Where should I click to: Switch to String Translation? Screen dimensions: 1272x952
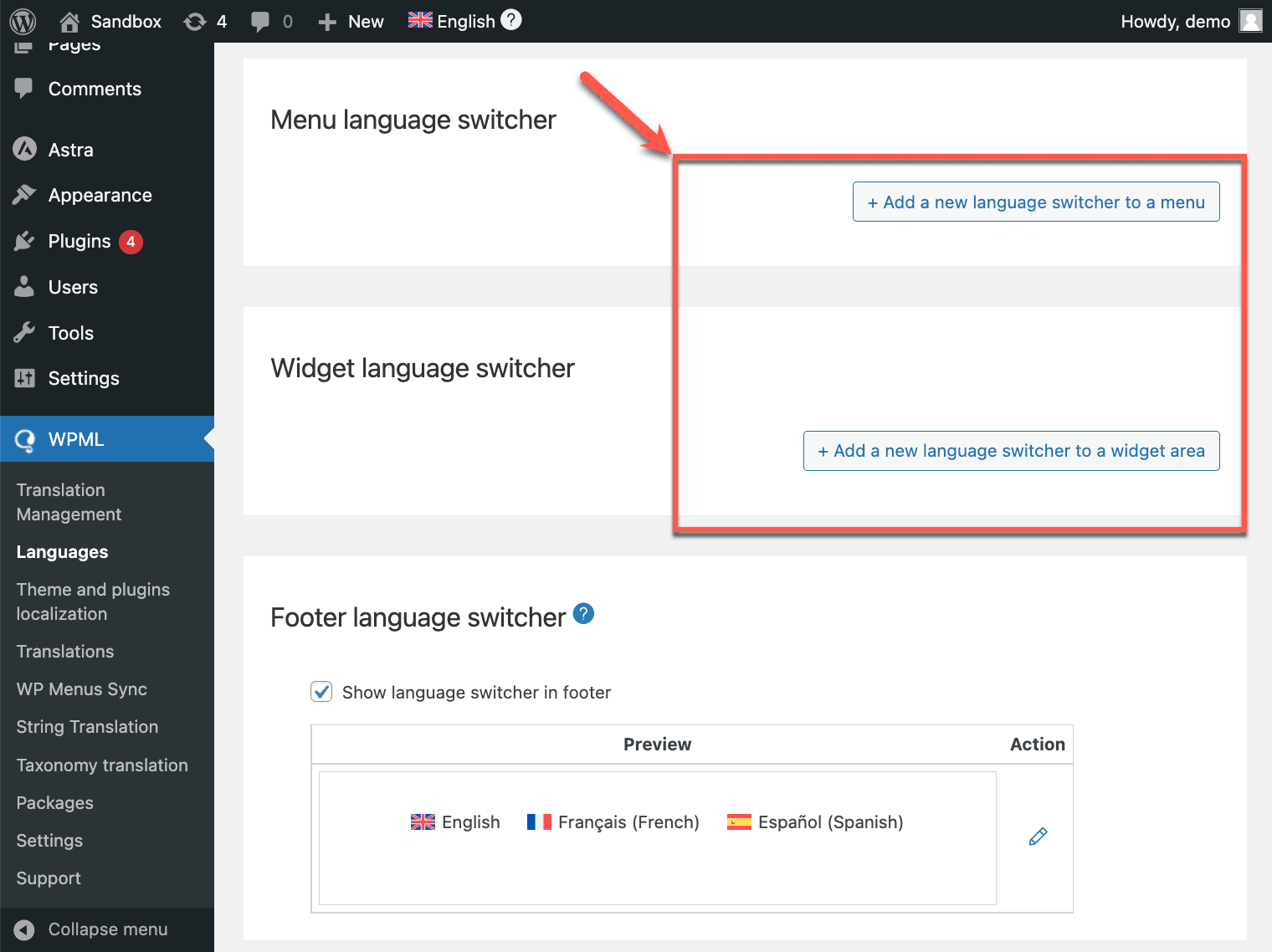(x=86, y=726)
